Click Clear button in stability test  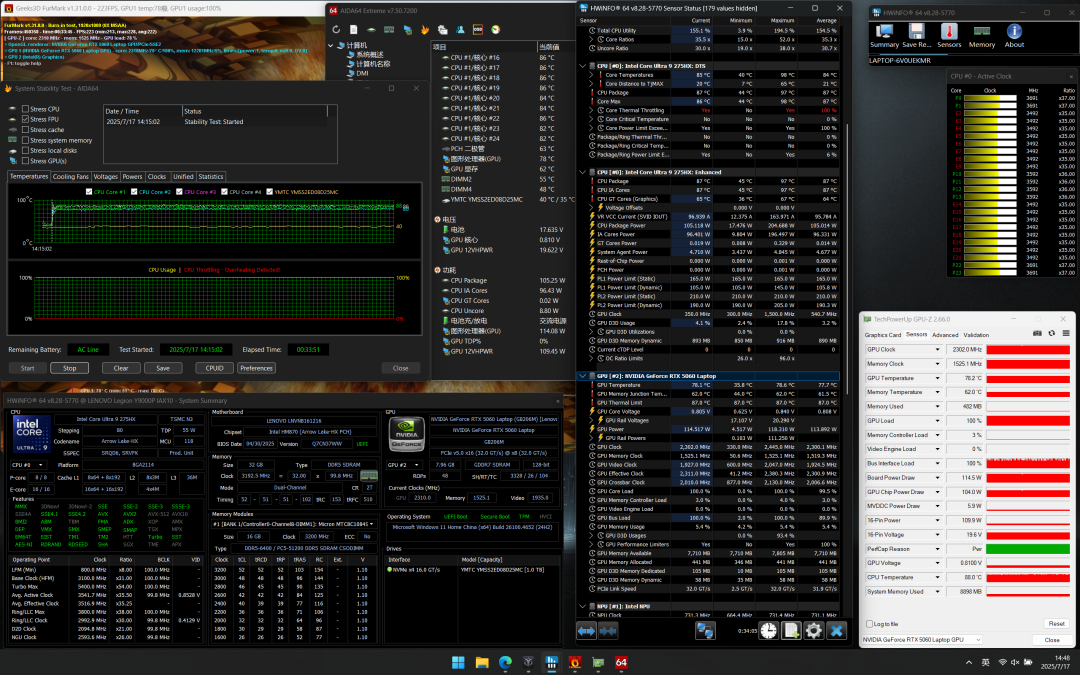coord(121,368)
